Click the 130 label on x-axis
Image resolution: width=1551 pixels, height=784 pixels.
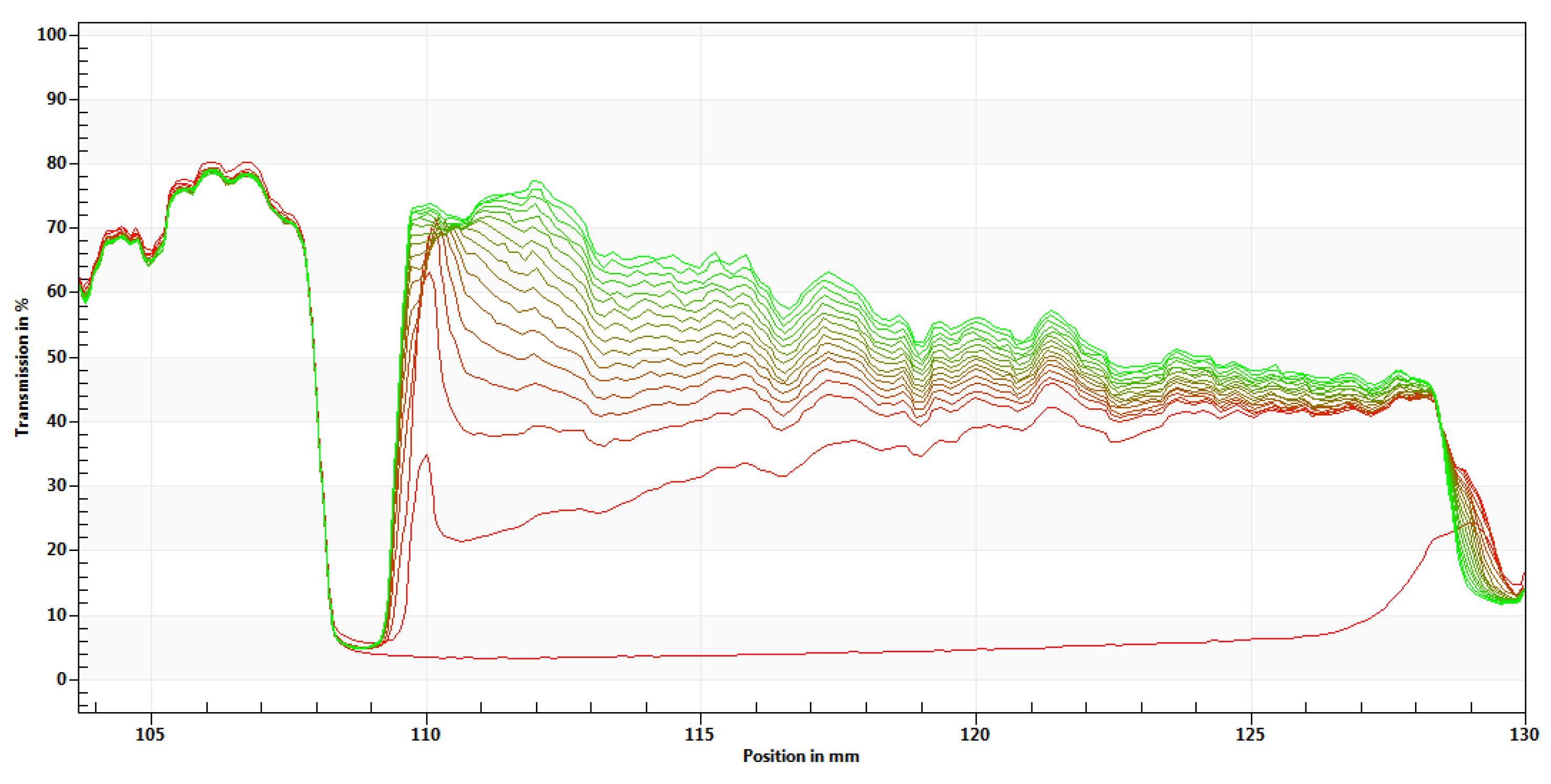click(1525, 735)
